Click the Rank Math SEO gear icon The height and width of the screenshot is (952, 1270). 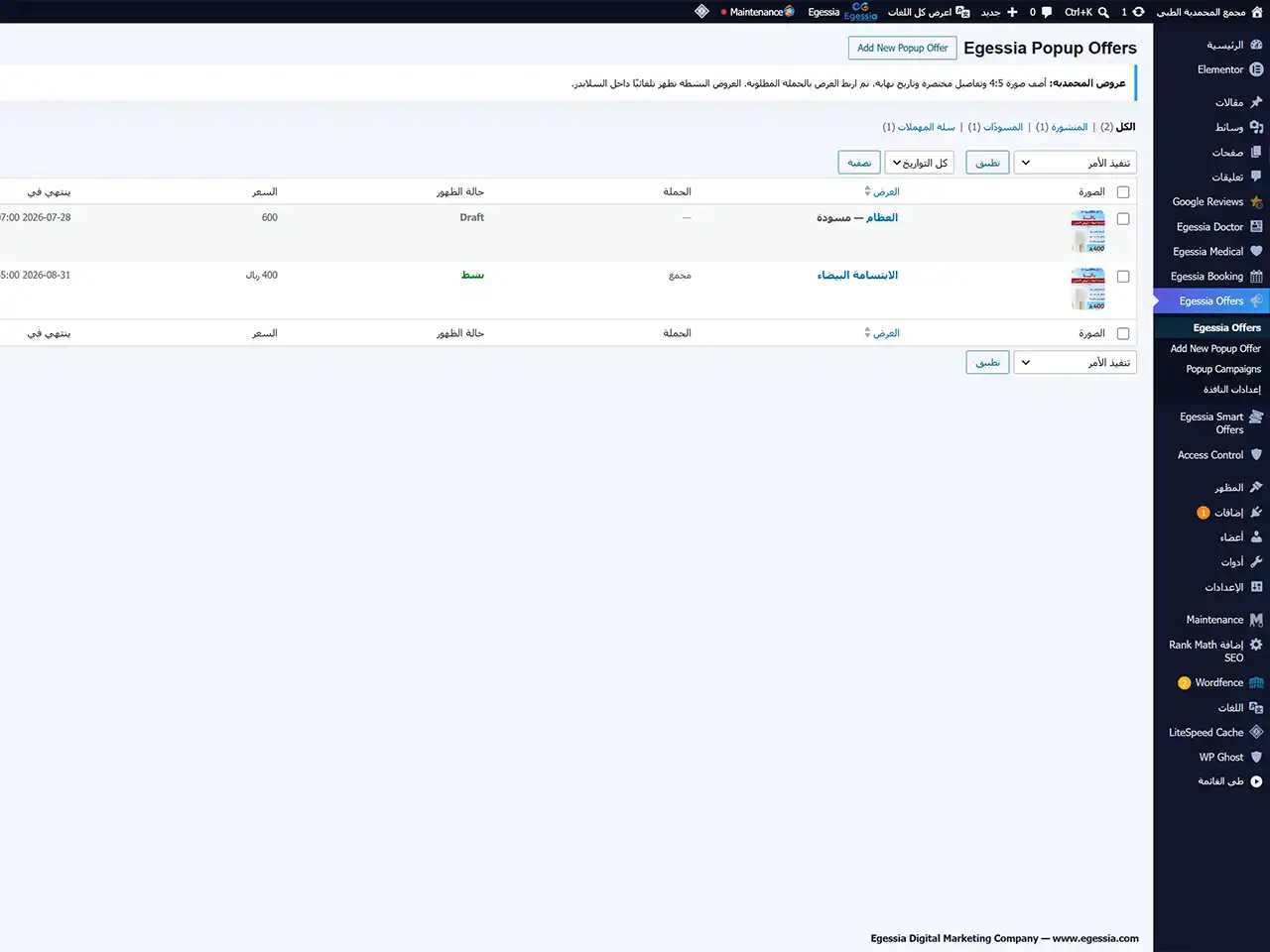[1256, 645]
